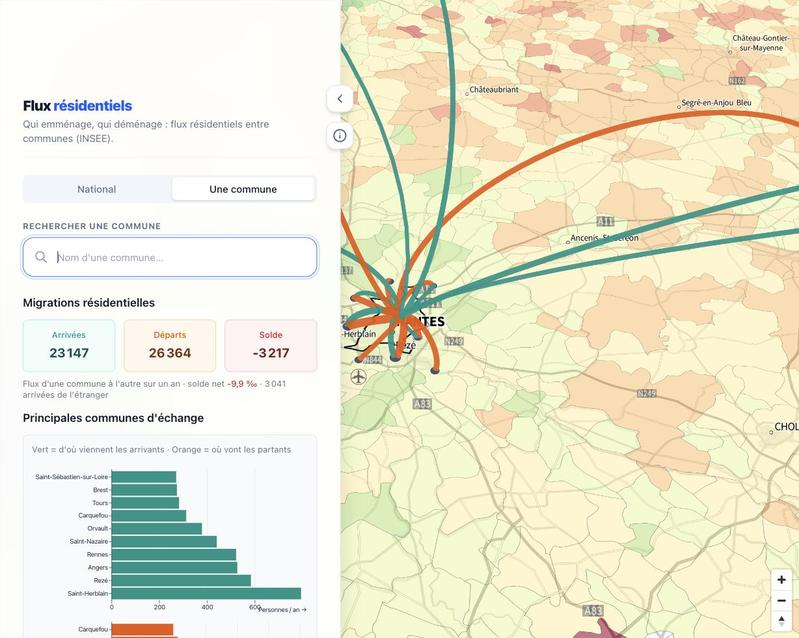Focus the Nom d'une commune search field
This screenshot has height=638, width=799.
click(170, 257)
